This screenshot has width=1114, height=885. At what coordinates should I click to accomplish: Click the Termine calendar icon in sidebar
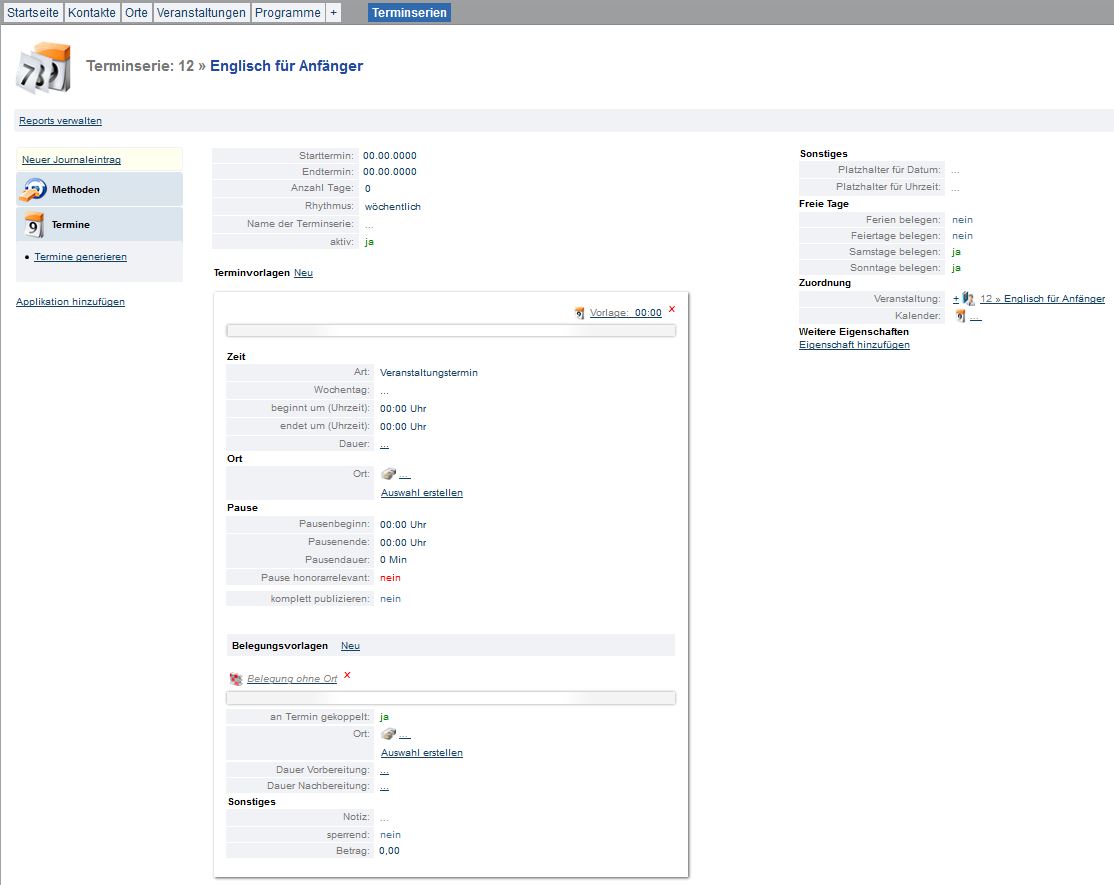point(34,225)
